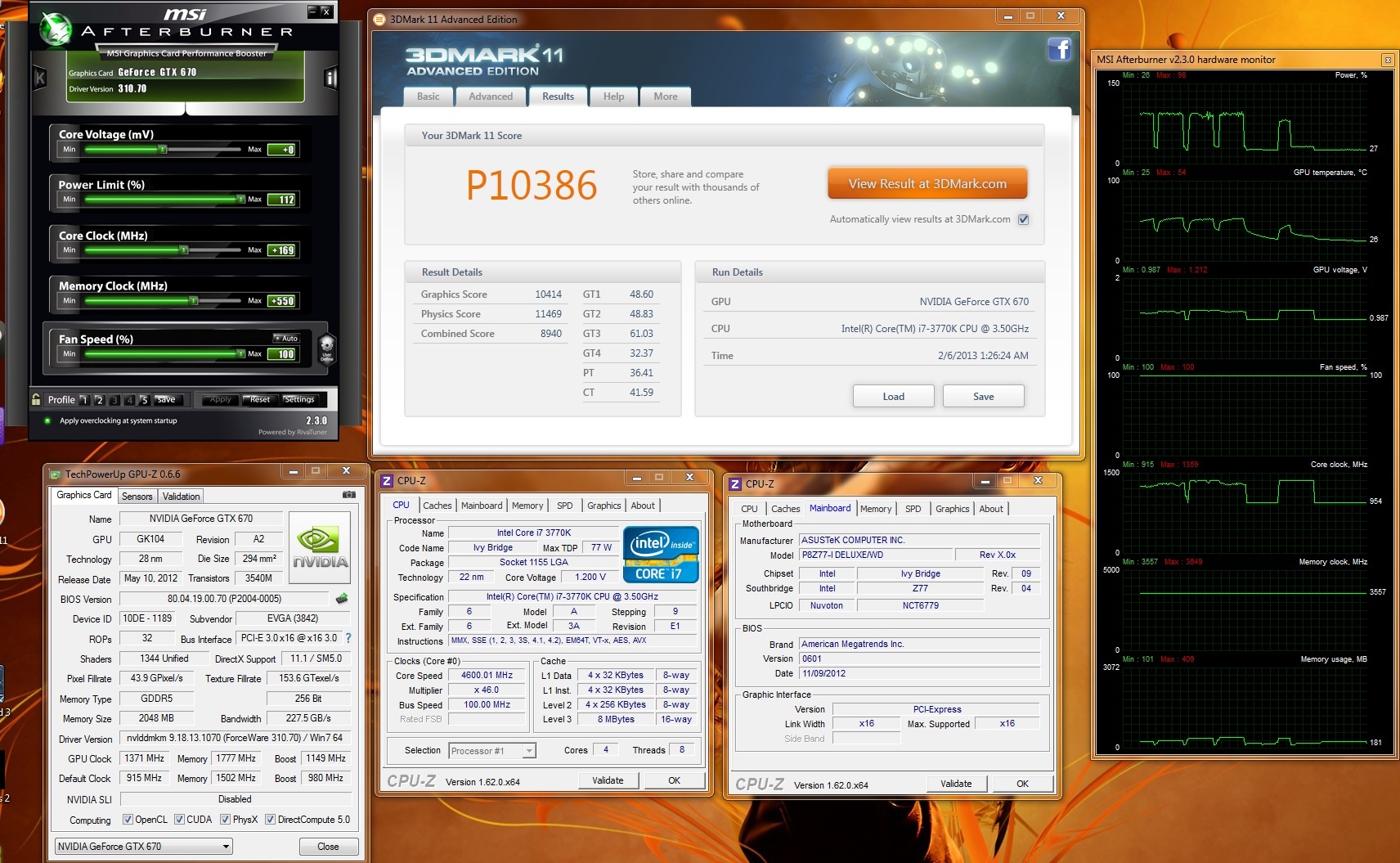Open the Afterburner information i icon
The width and height of the screenshot is (1400, 863).
point(331,78)
